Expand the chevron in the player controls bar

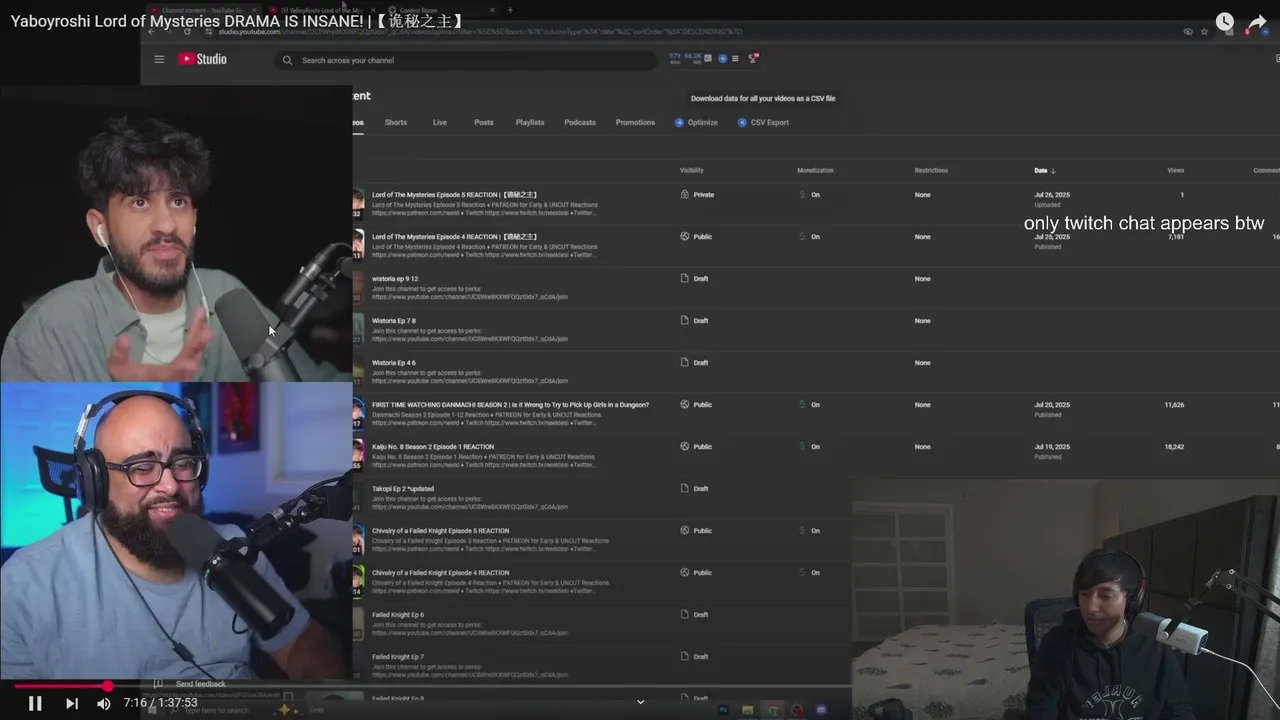(x=641, y=702)
